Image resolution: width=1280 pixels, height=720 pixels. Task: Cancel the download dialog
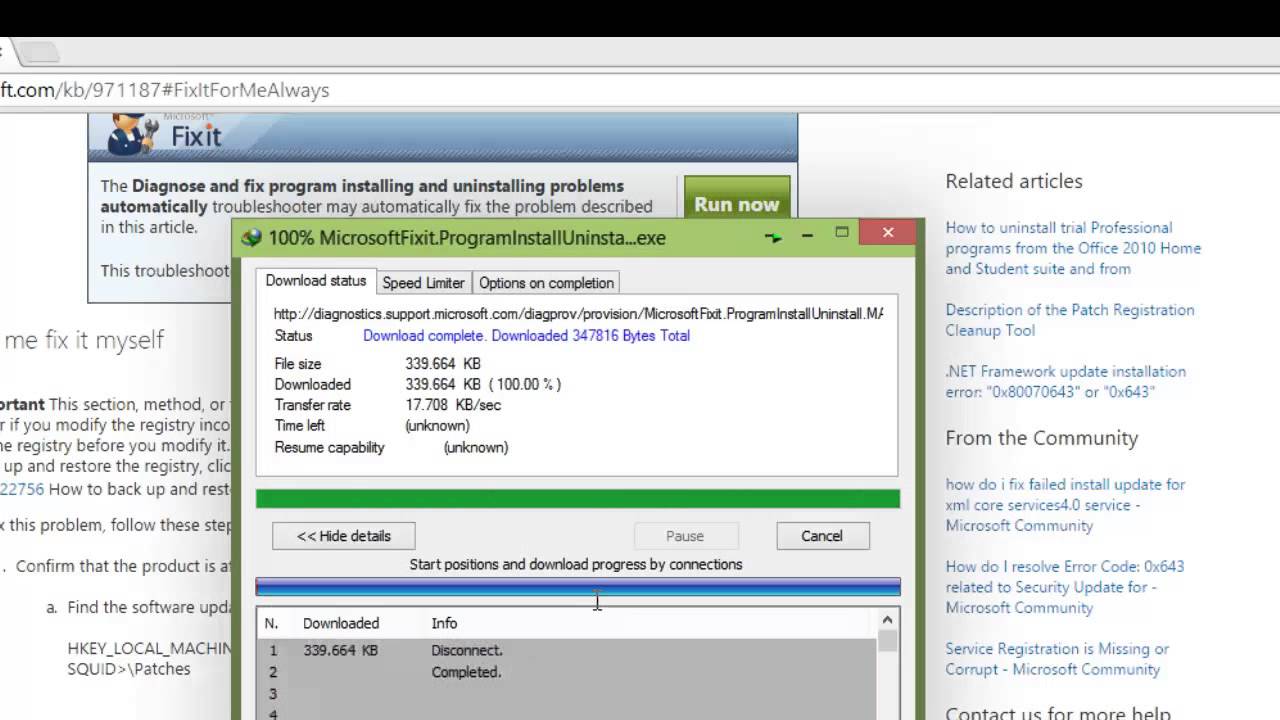pyautogui.click(x=822, y=536)
